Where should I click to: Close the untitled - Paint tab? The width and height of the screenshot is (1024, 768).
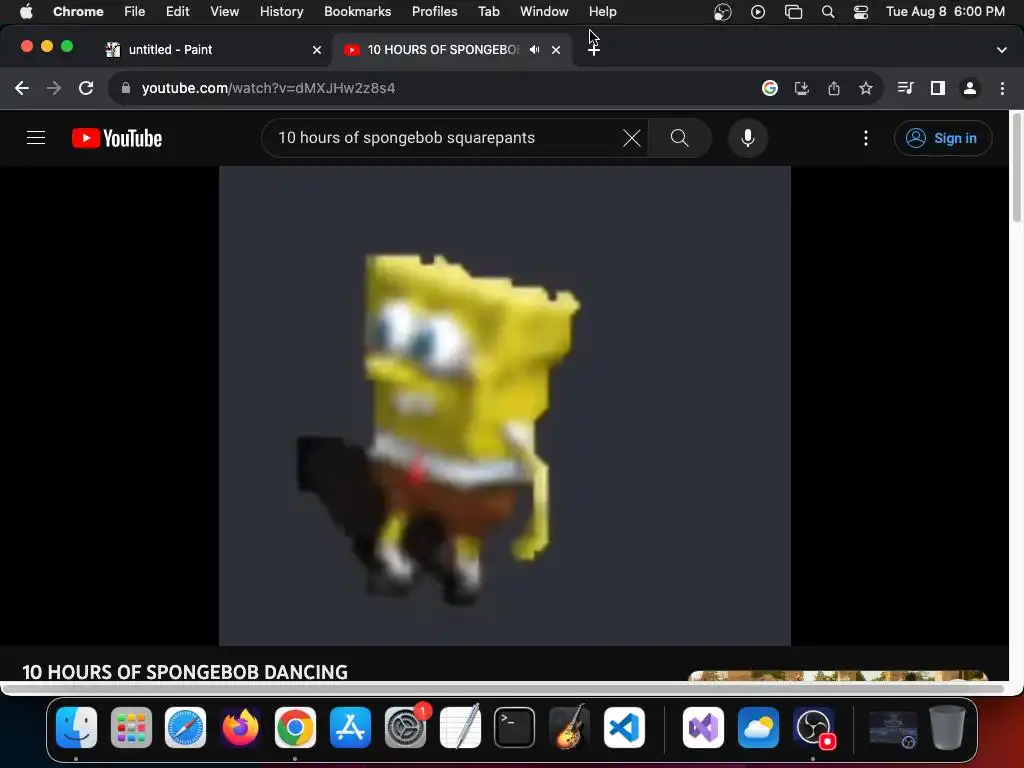317,50
